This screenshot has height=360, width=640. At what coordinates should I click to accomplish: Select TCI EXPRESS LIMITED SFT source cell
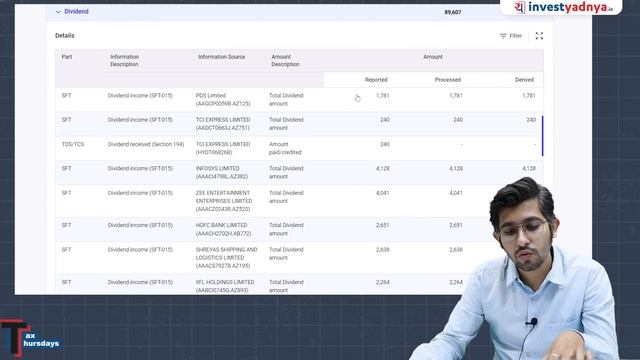223,124
